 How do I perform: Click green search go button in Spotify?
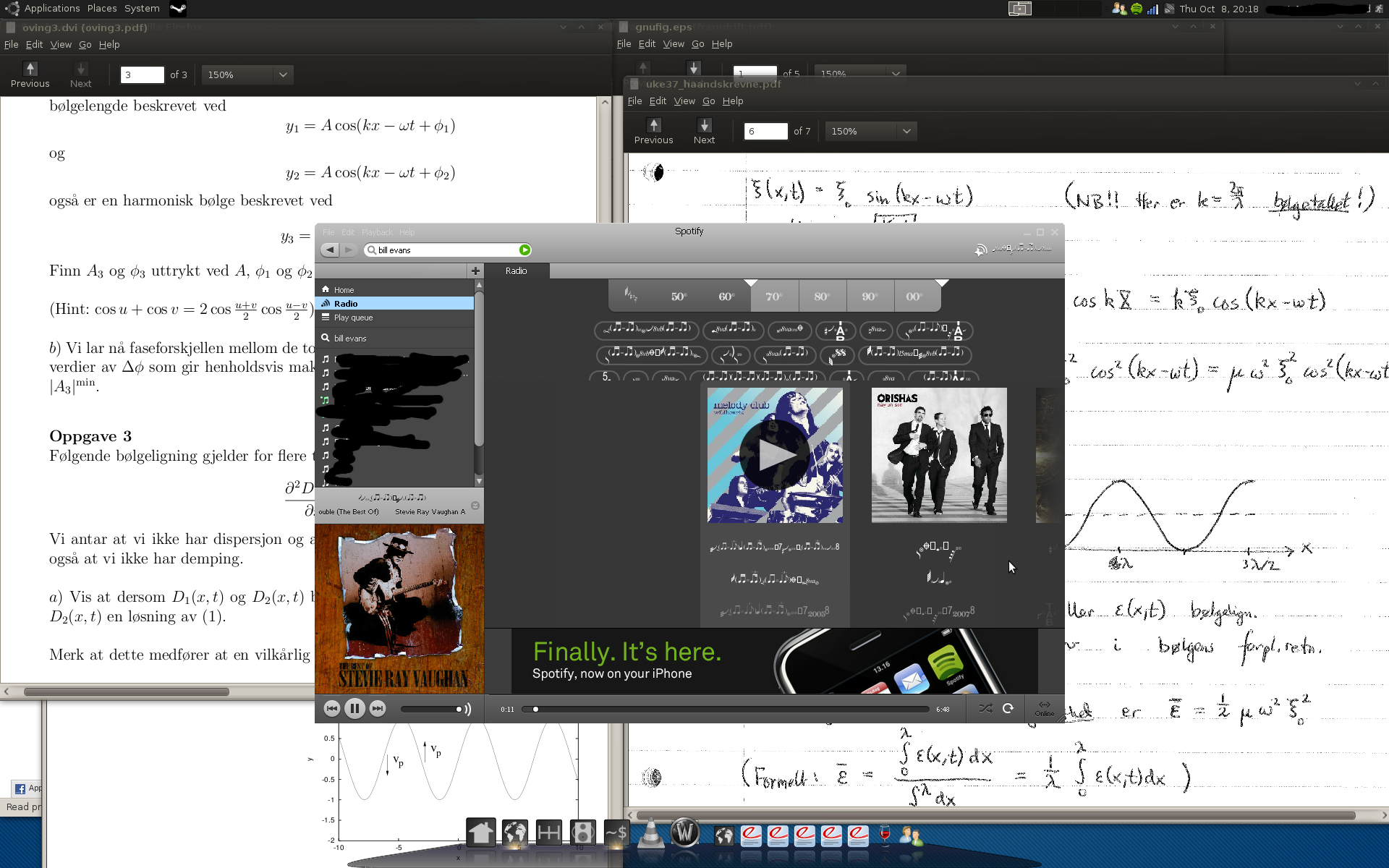[524, 250]
